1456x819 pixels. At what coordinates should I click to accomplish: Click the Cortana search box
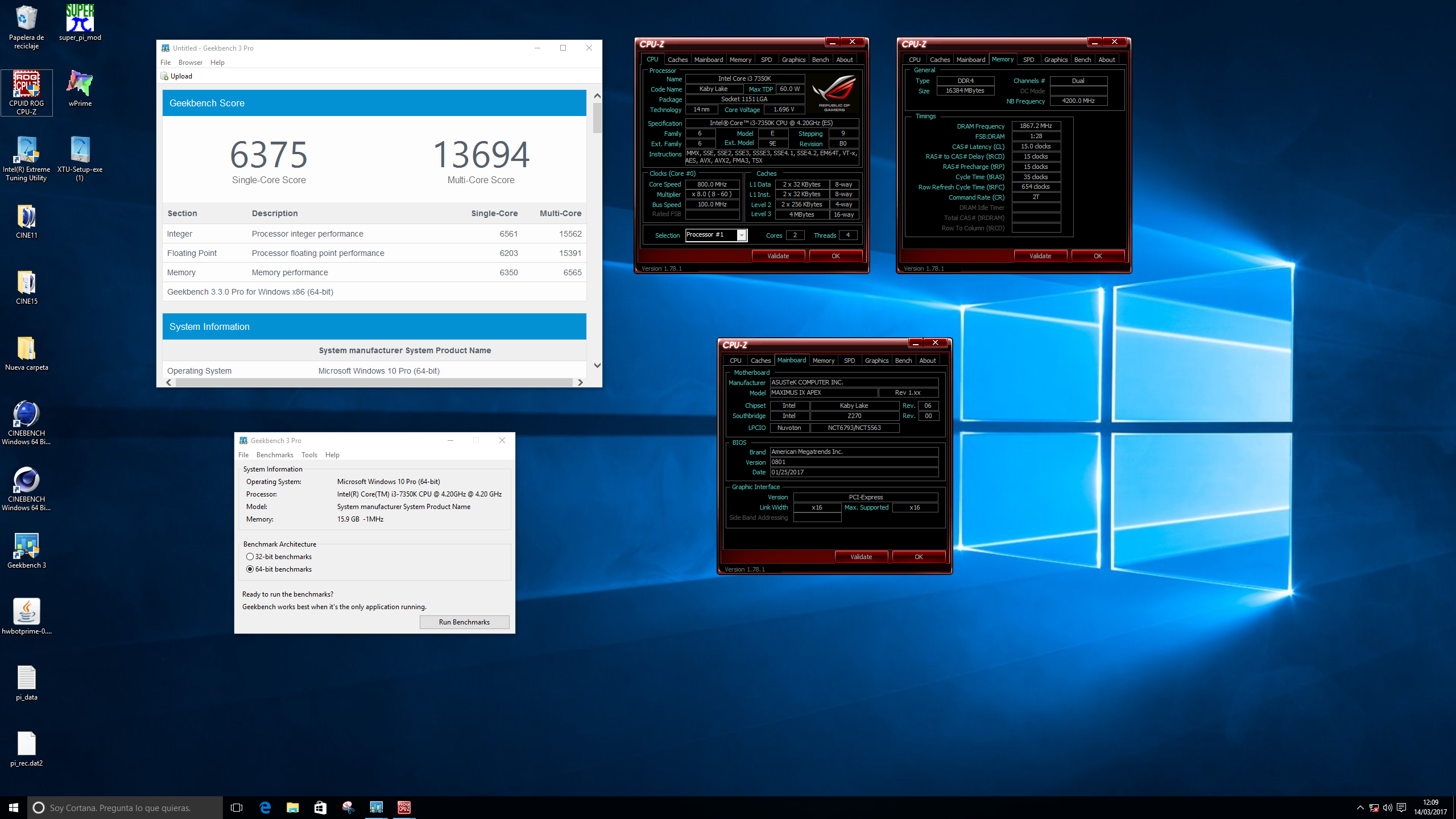click(x=125, y=808)
